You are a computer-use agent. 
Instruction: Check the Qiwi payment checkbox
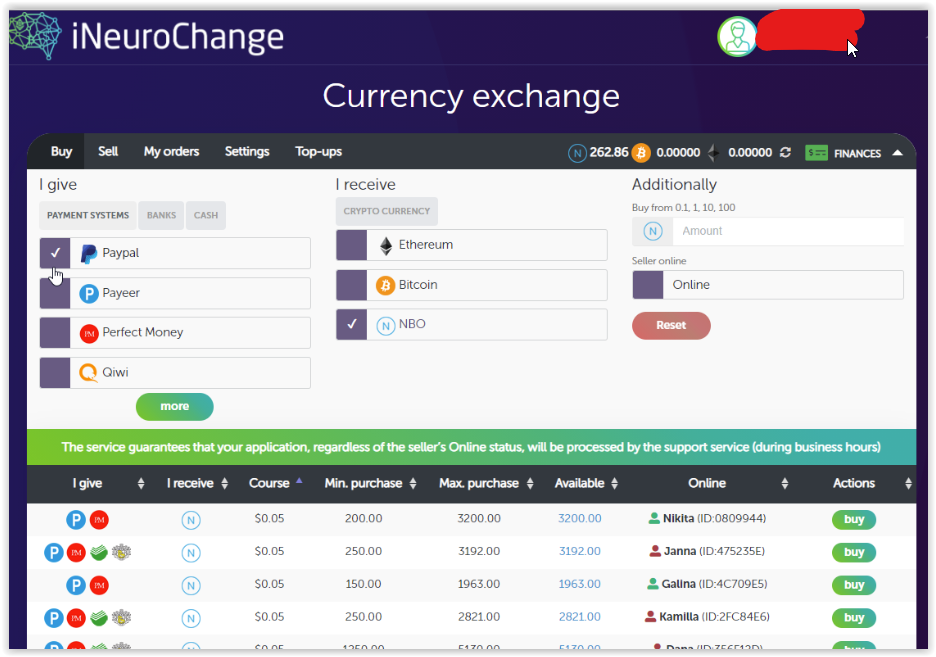coord(55,372)
